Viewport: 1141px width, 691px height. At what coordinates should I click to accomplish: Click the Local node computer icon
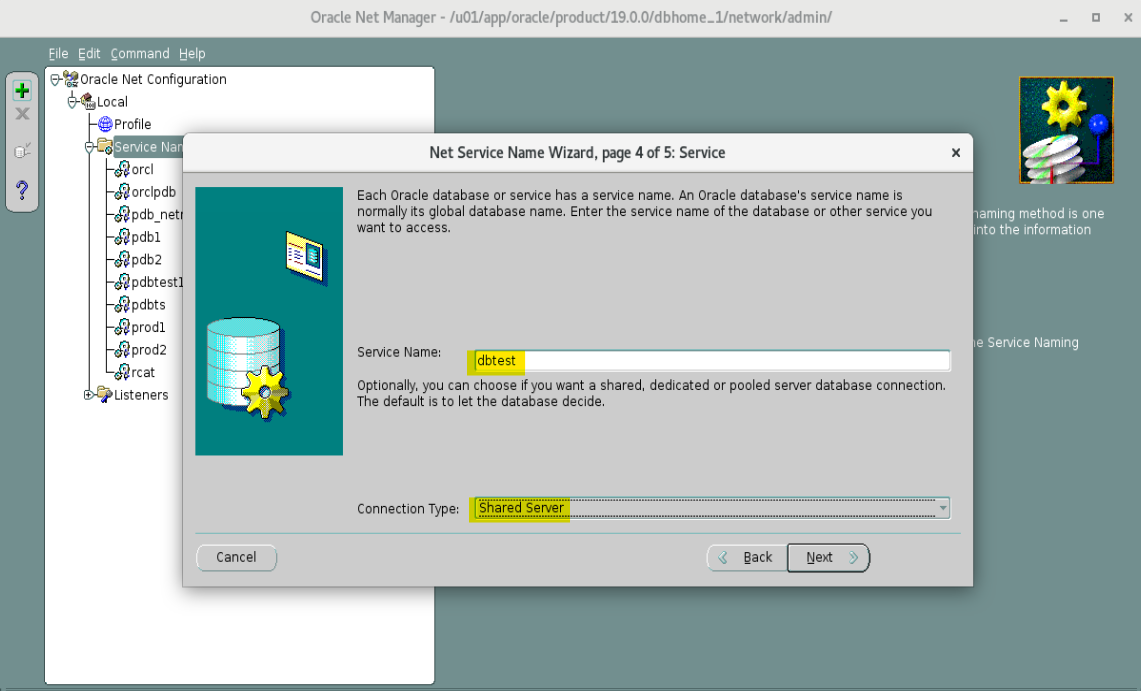(x=88, y=101)
